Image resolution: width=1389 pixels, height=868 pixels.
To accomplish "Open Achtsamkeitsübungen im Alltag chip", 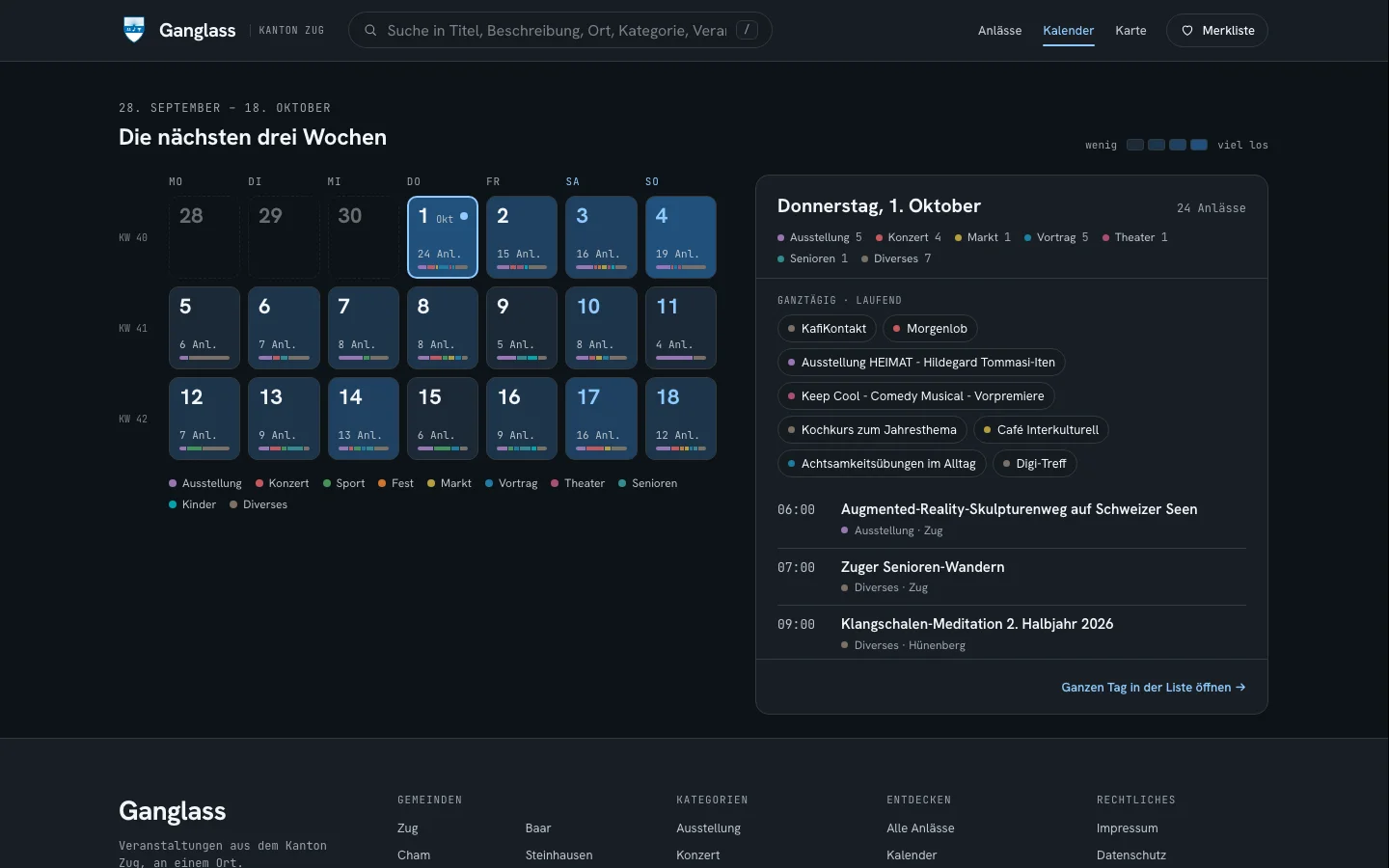I will tap(882, 464).
